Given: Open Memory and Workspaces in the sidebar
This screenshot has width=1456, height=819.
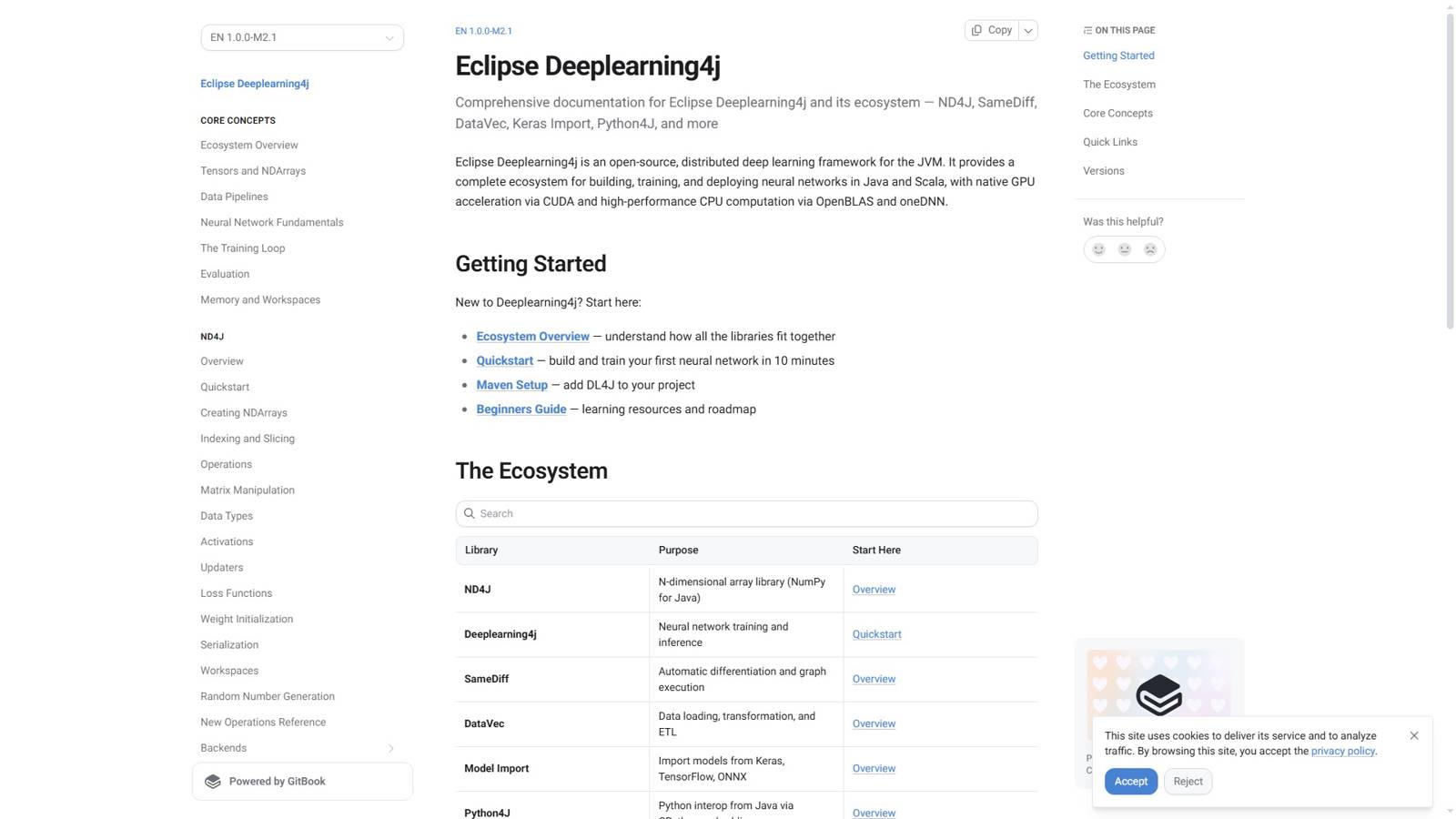Looking at the screenshot, I should pos(260,299).
